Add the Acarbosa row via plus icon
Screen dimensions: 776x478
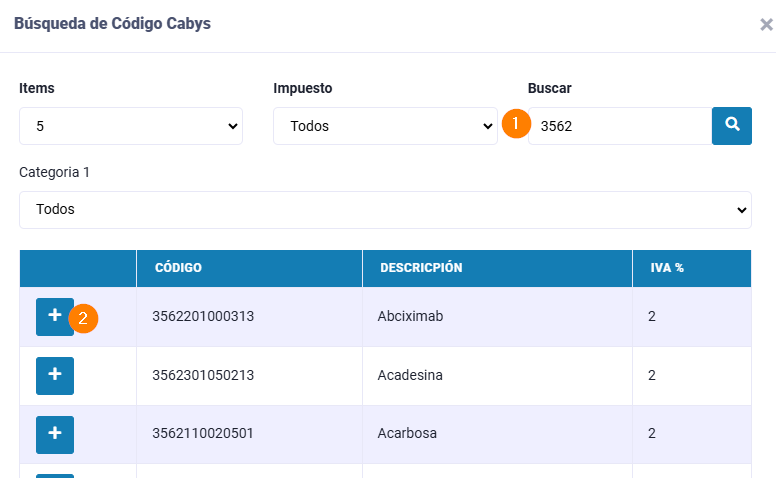click(54, 434)
